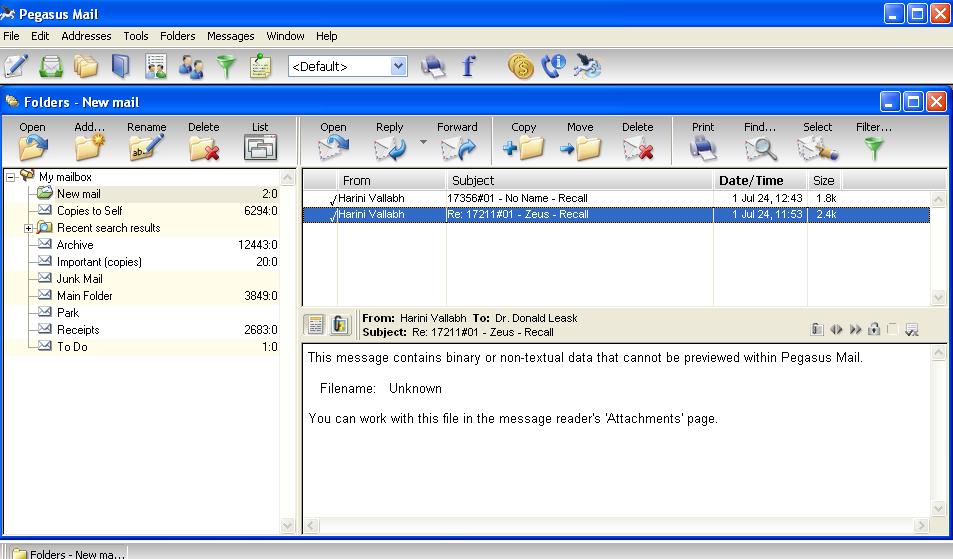Click the Move to folder icon
Viewport: 953px width, 559px height.
coord(580,149)
